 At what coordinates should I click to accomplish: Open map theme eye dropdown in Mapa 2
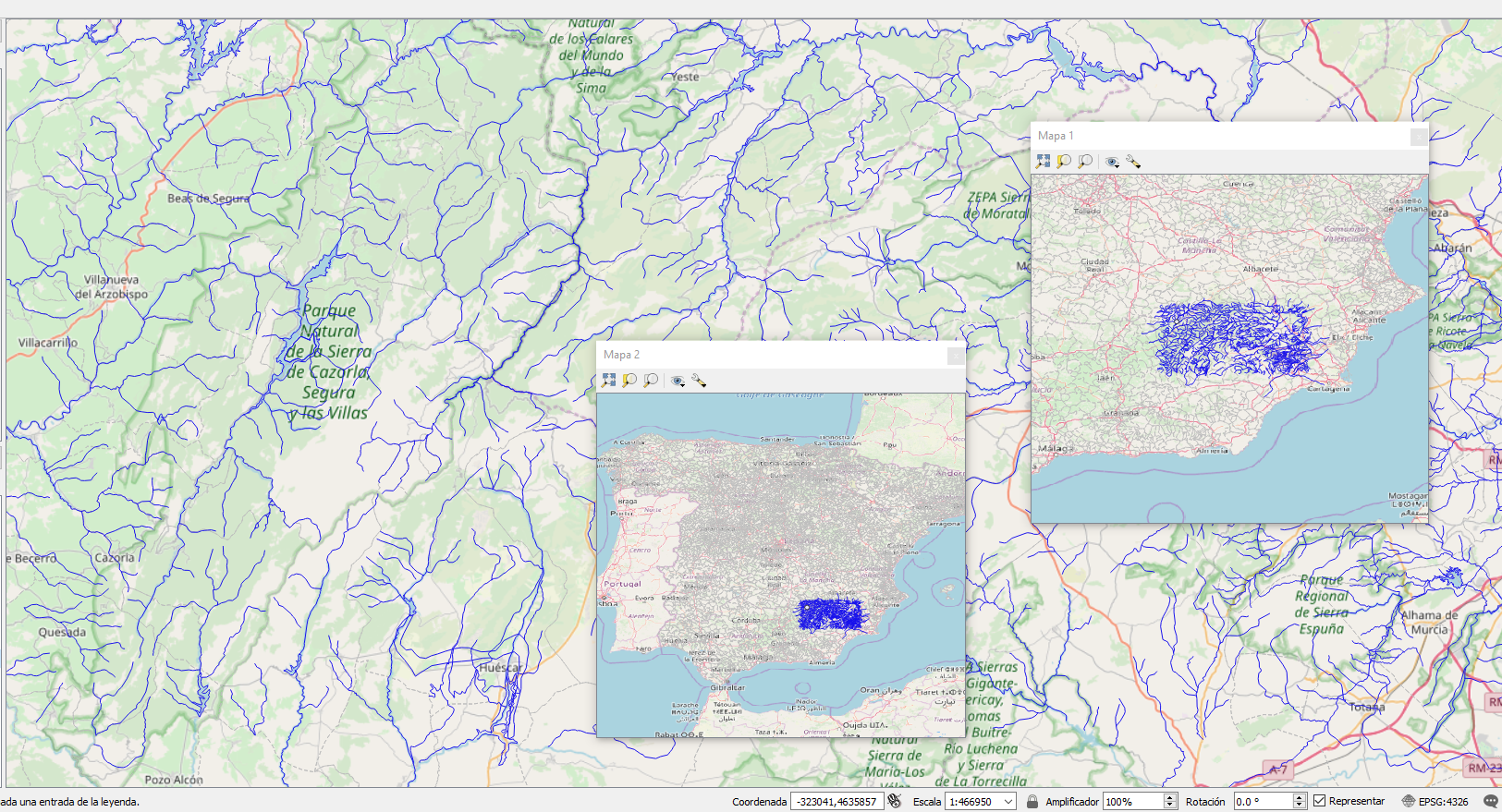[x=678, y=381]
